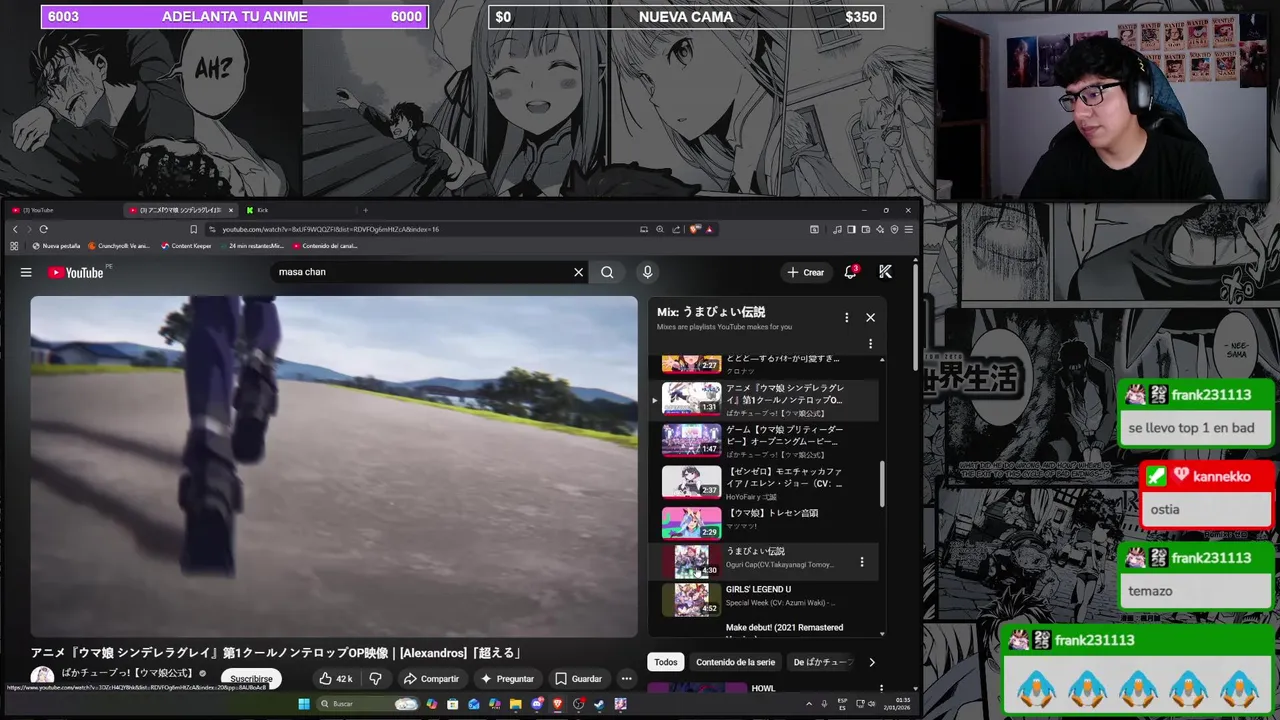
Task: Click the Preguntar button
Action: (507, 679)
